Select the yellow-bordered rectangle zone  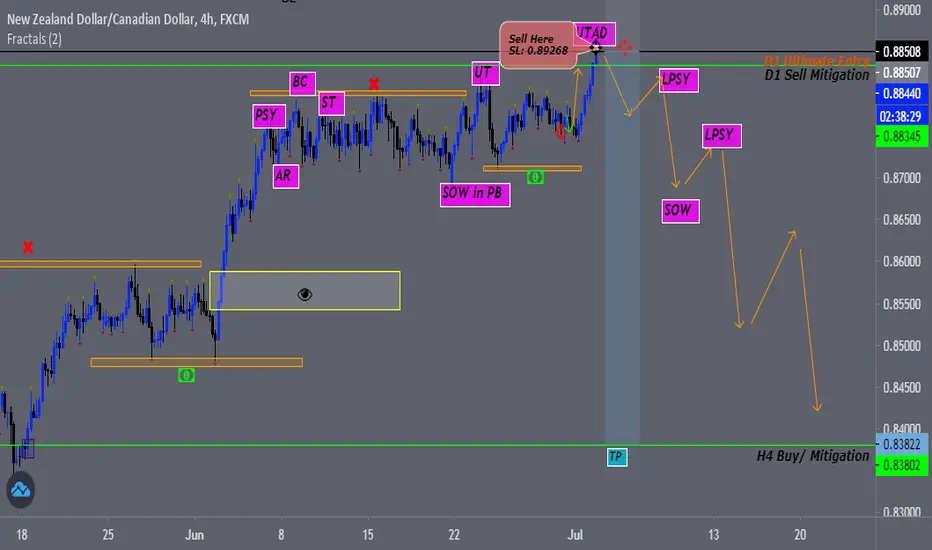click(305, 291)
